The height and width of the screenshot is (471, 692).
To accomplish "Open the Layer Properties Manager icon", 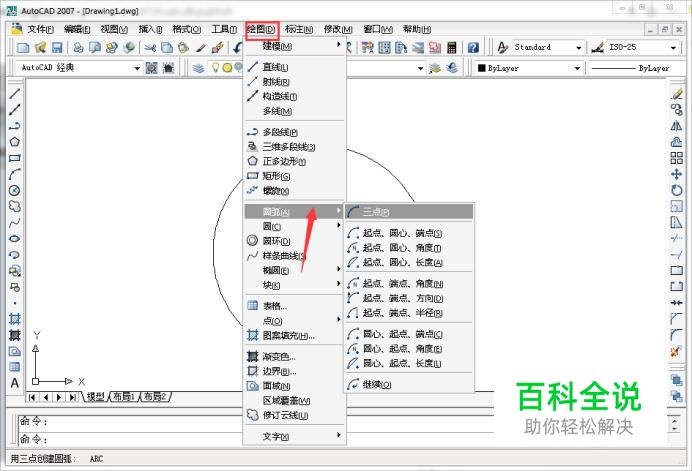I will click(x=199, y=68).
